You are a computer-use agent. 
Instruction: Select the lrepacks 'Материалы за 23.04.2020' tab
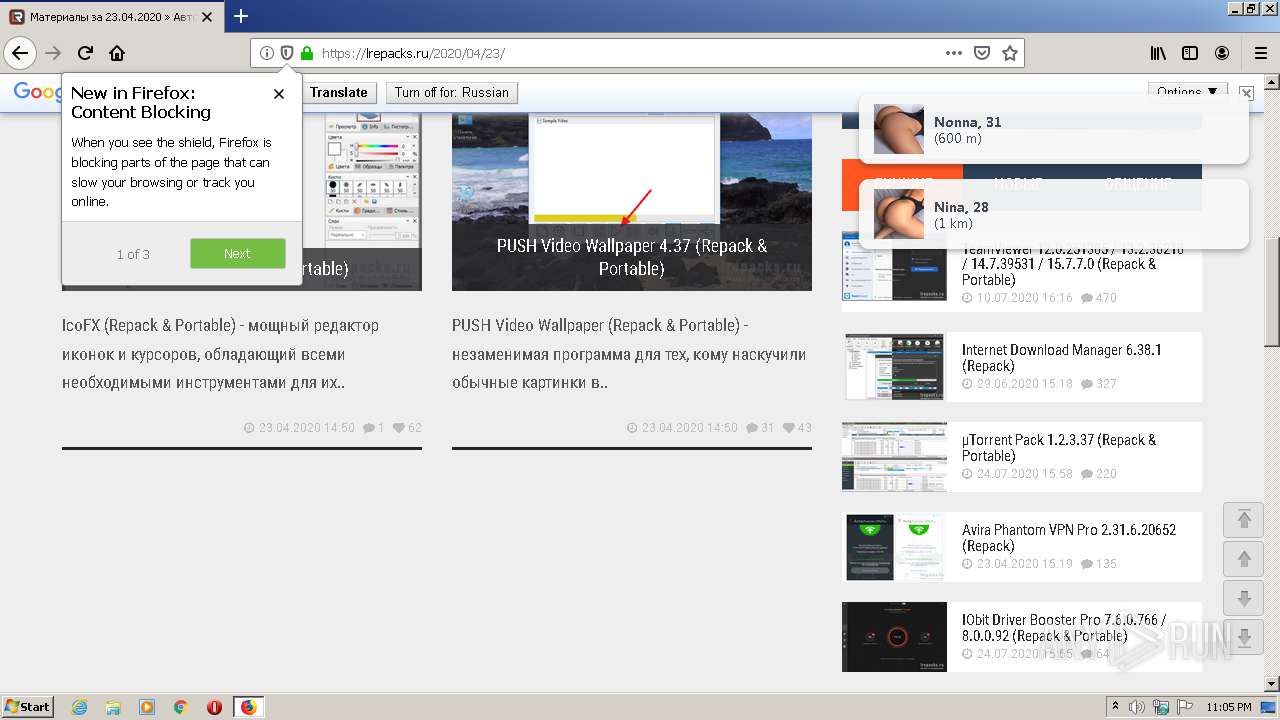pyautogui.click(x=113, y=17)
